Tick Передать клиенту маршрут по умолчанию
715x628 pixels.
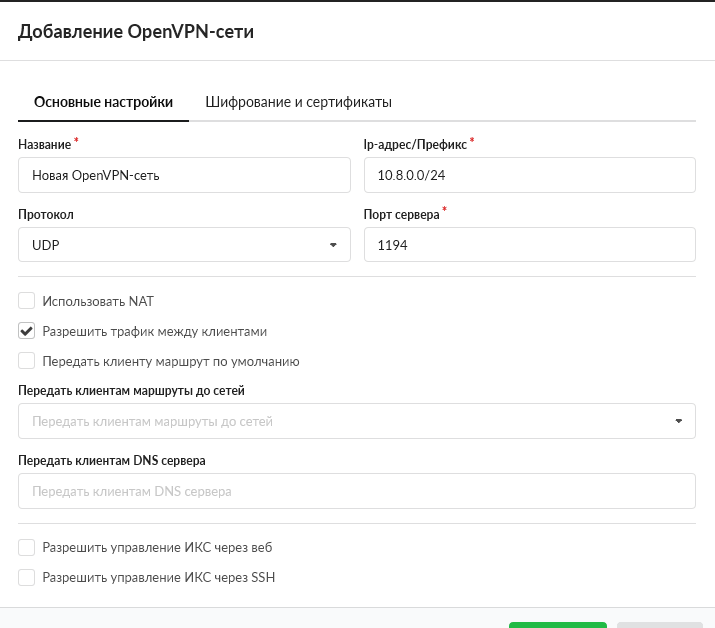(26, 361)
